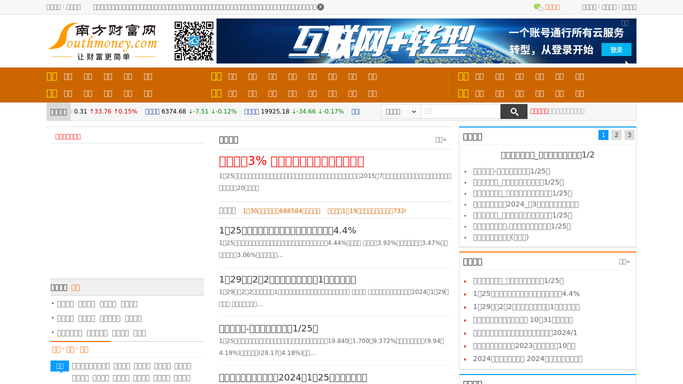Open the 1/25 article ending with 4.4% in center

(287, 230)
